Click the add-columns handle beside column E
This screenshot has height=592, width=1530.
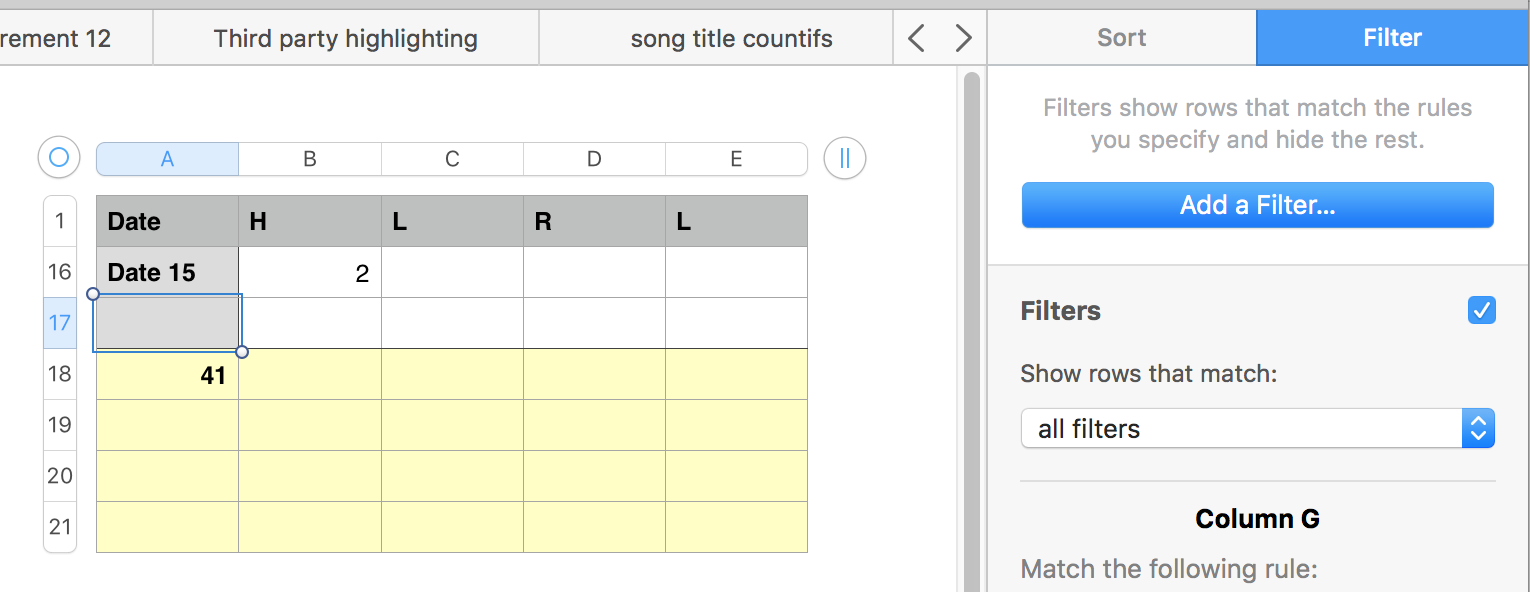point(845,158)
